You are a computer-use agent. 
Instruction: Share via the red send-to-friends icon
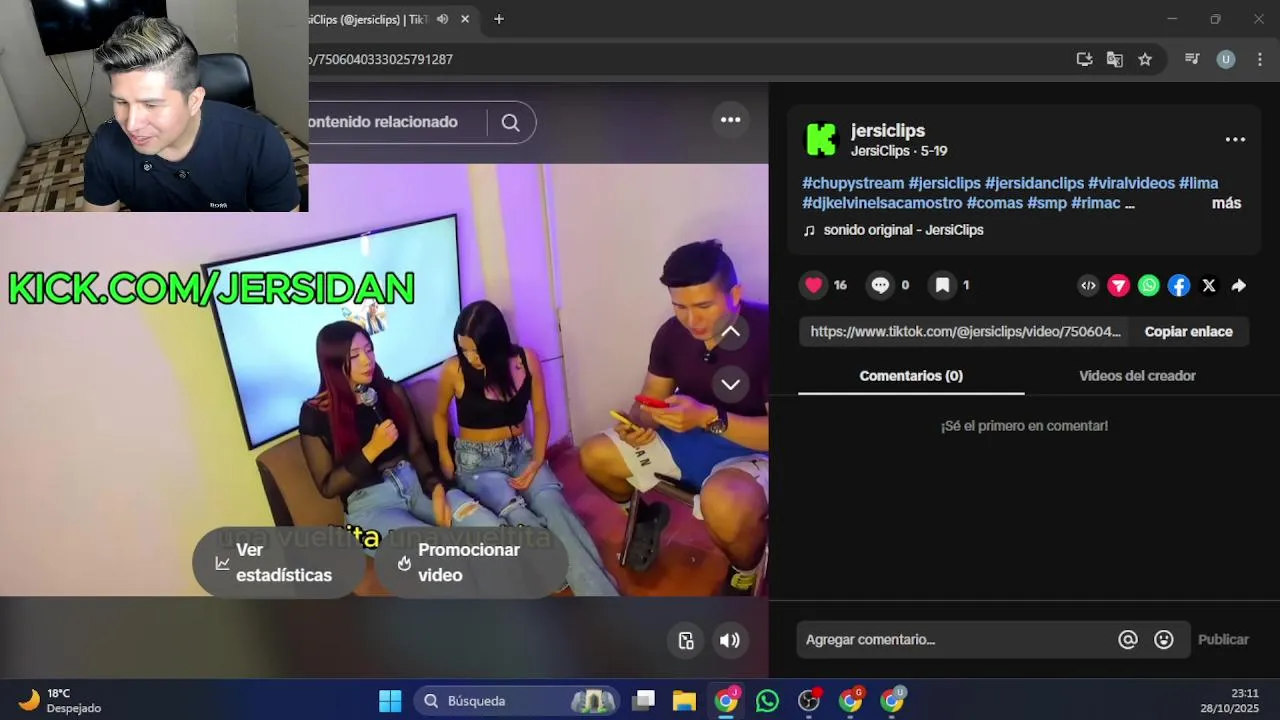1119,286
